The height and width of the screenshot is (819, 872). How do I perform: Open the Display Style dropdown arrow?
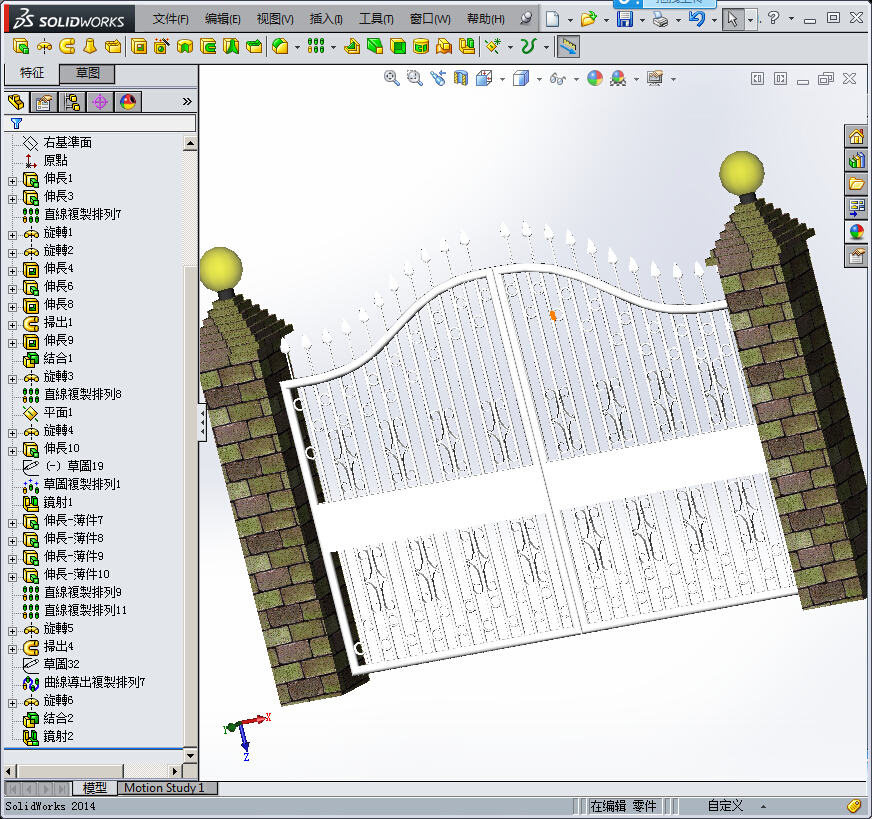click(538, 78)
